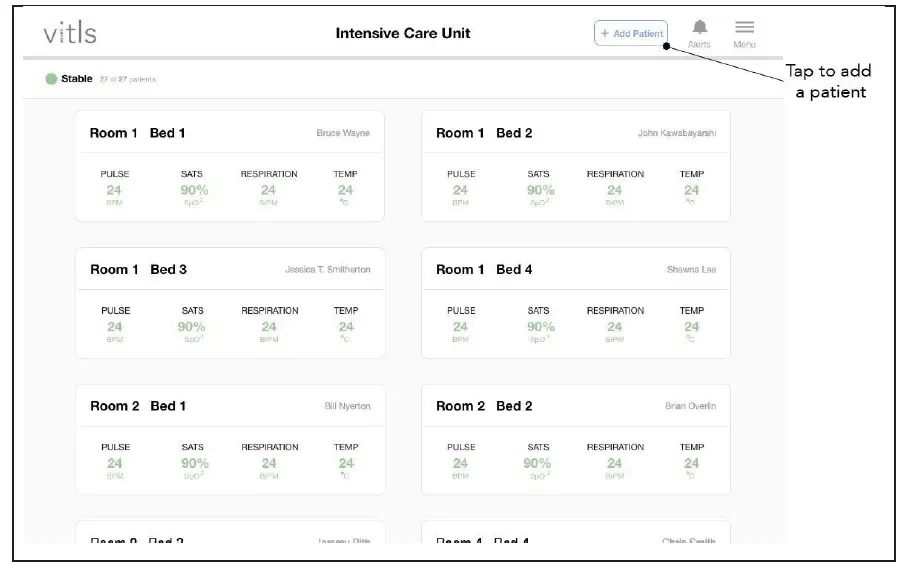Image resolution: width=903 pixels, height=571 pixels.
Task: Click TEMP reading in Room 1 Bed 4
Action: coord(692,326)
